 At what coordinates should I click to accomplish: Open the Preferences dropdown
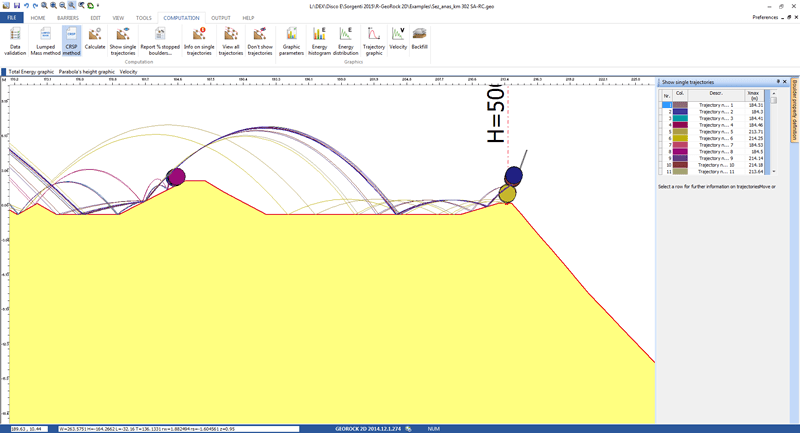pos(768,18)
